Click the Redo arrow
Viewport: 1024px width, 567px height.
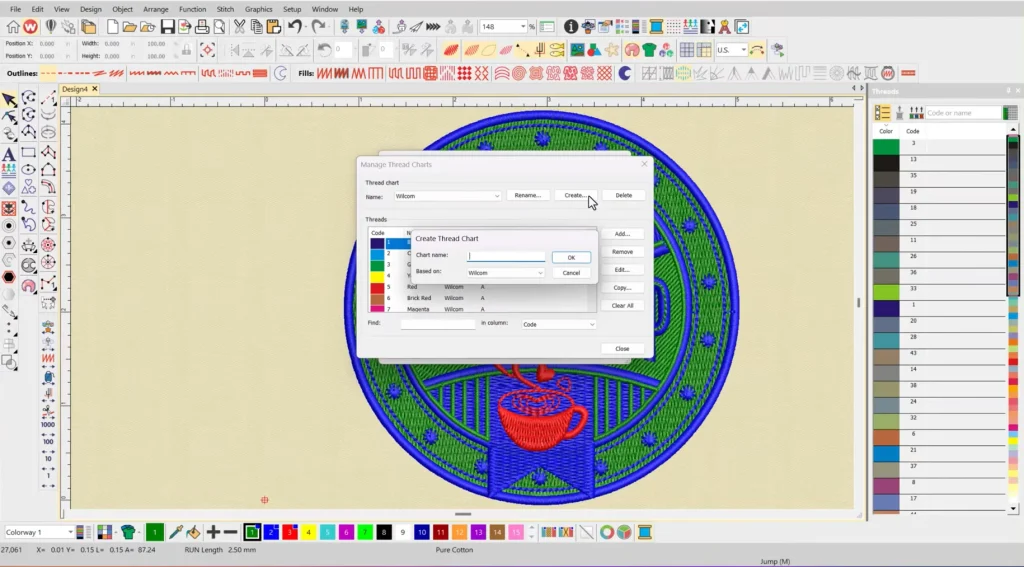click(318, 27)
